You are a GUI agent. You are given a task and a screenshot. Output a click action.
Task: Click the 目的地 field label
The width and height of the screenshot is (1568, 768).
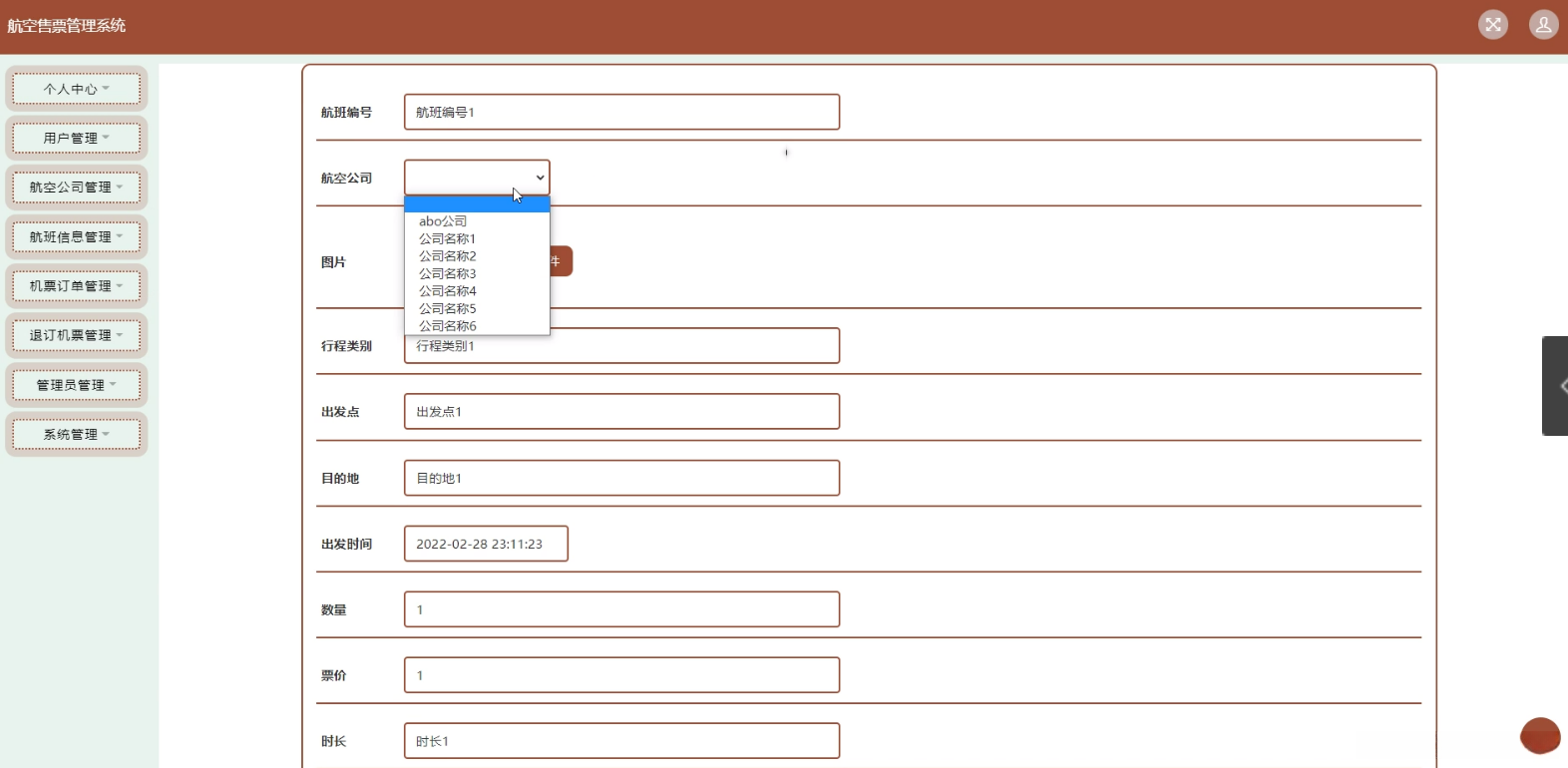coord(340,479)
